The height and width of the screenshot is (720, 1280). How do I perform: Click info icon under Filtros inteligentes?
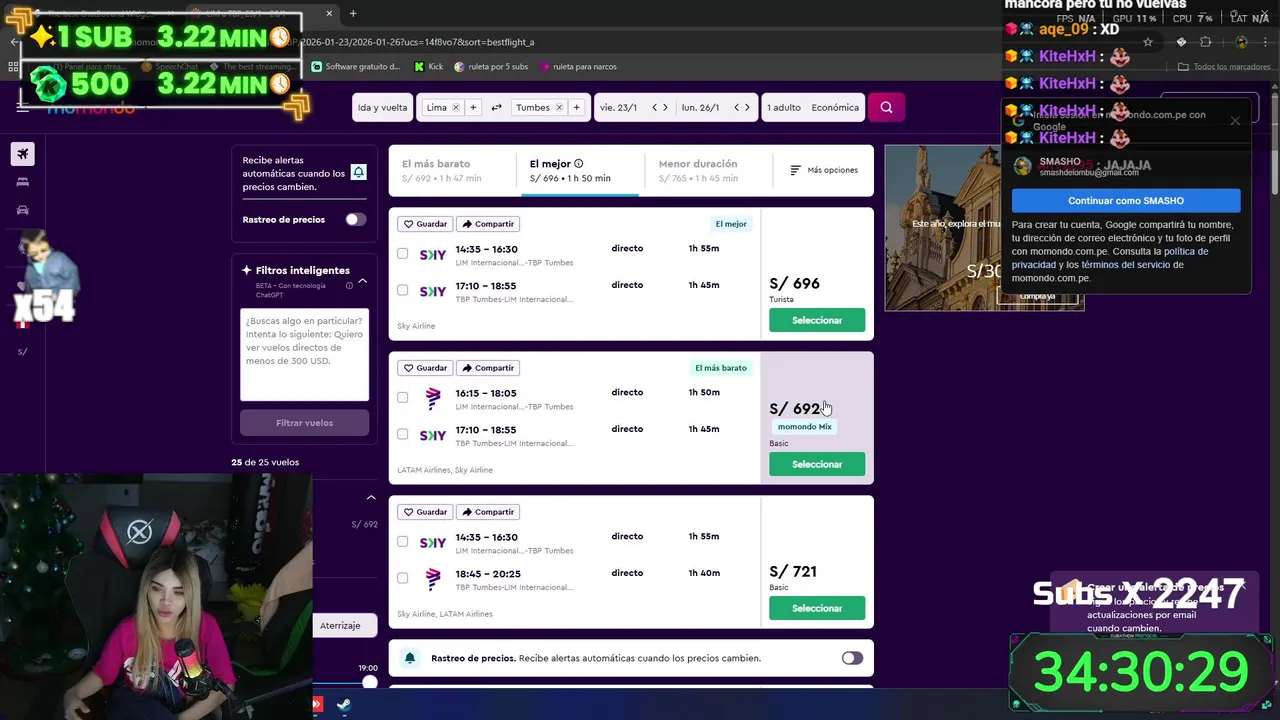349,286
